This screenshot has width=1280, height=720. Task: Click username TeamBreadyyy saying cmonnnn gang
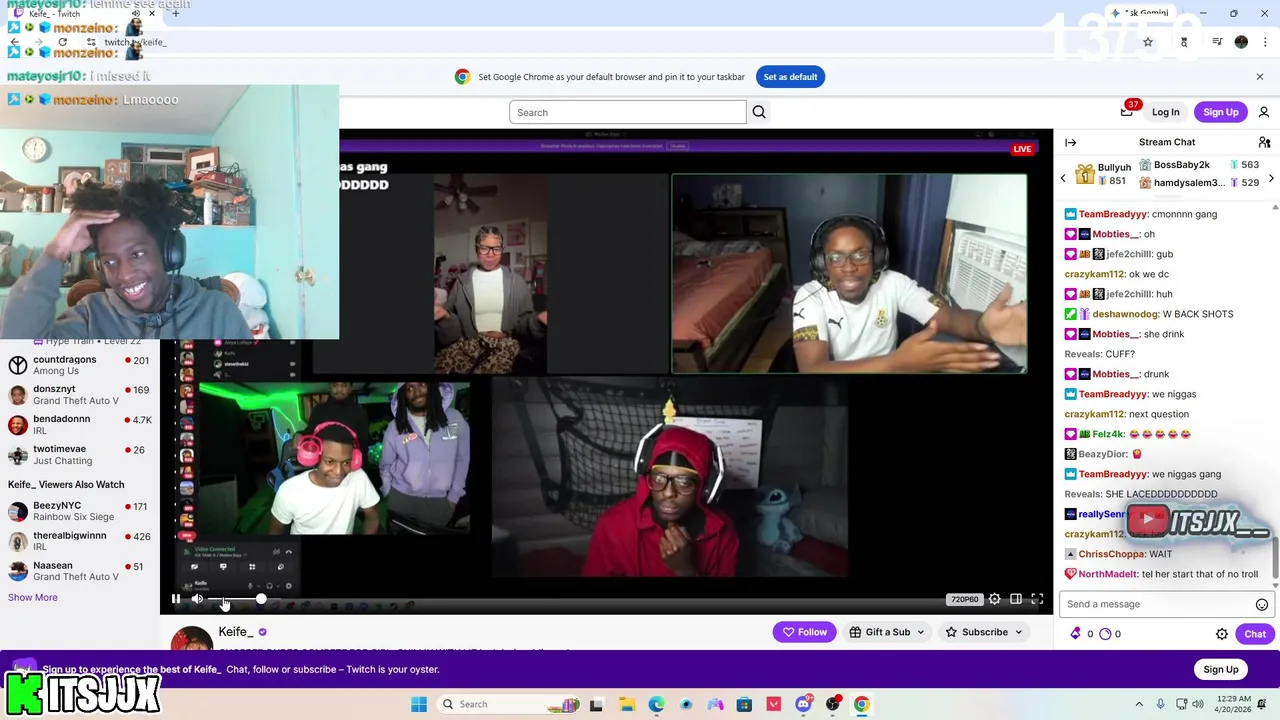coord(1112,214)
